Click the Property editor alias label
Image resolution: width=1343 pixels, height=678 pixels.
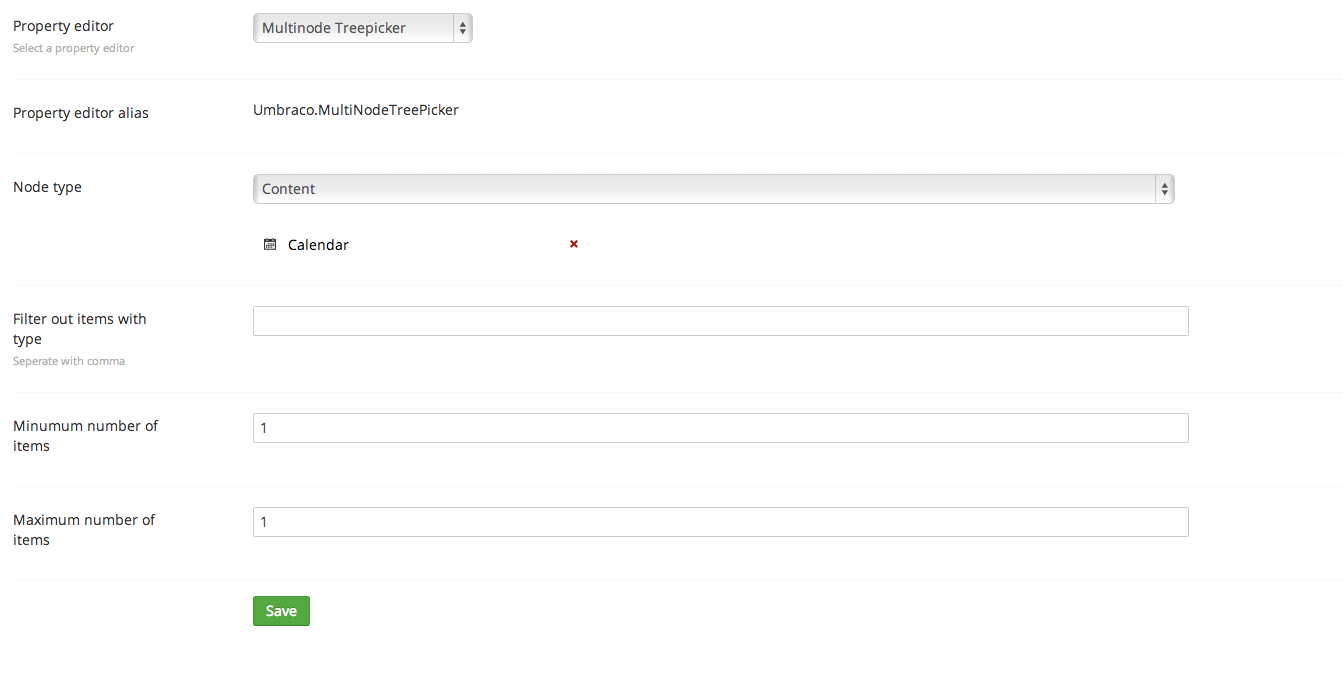pos(81,113)
